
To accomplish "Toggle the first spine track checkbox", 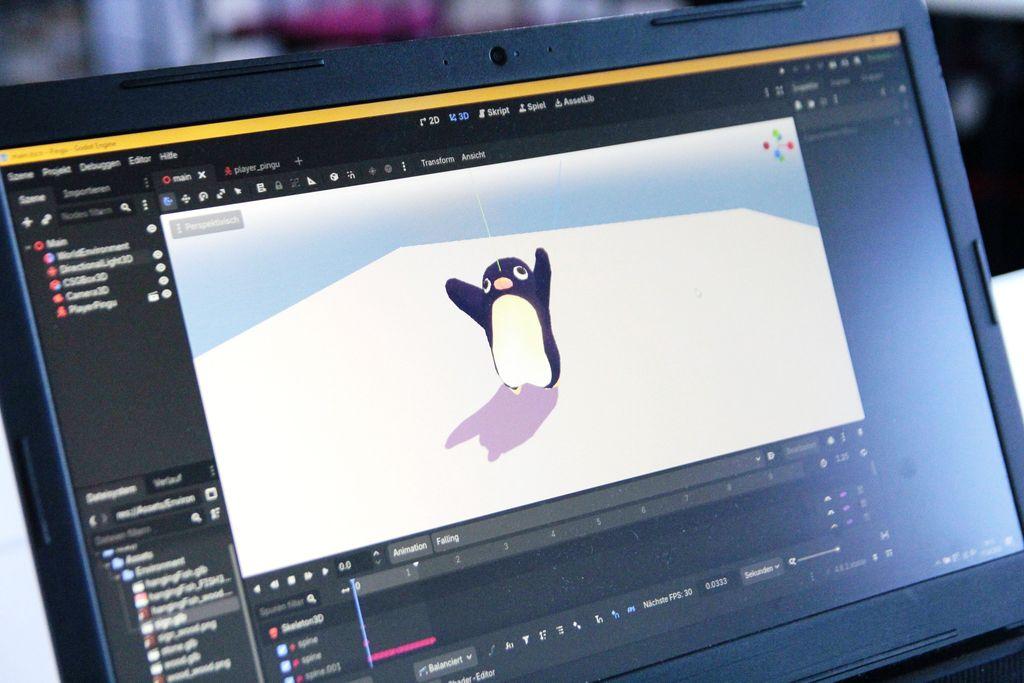I will tap(281, 650).
